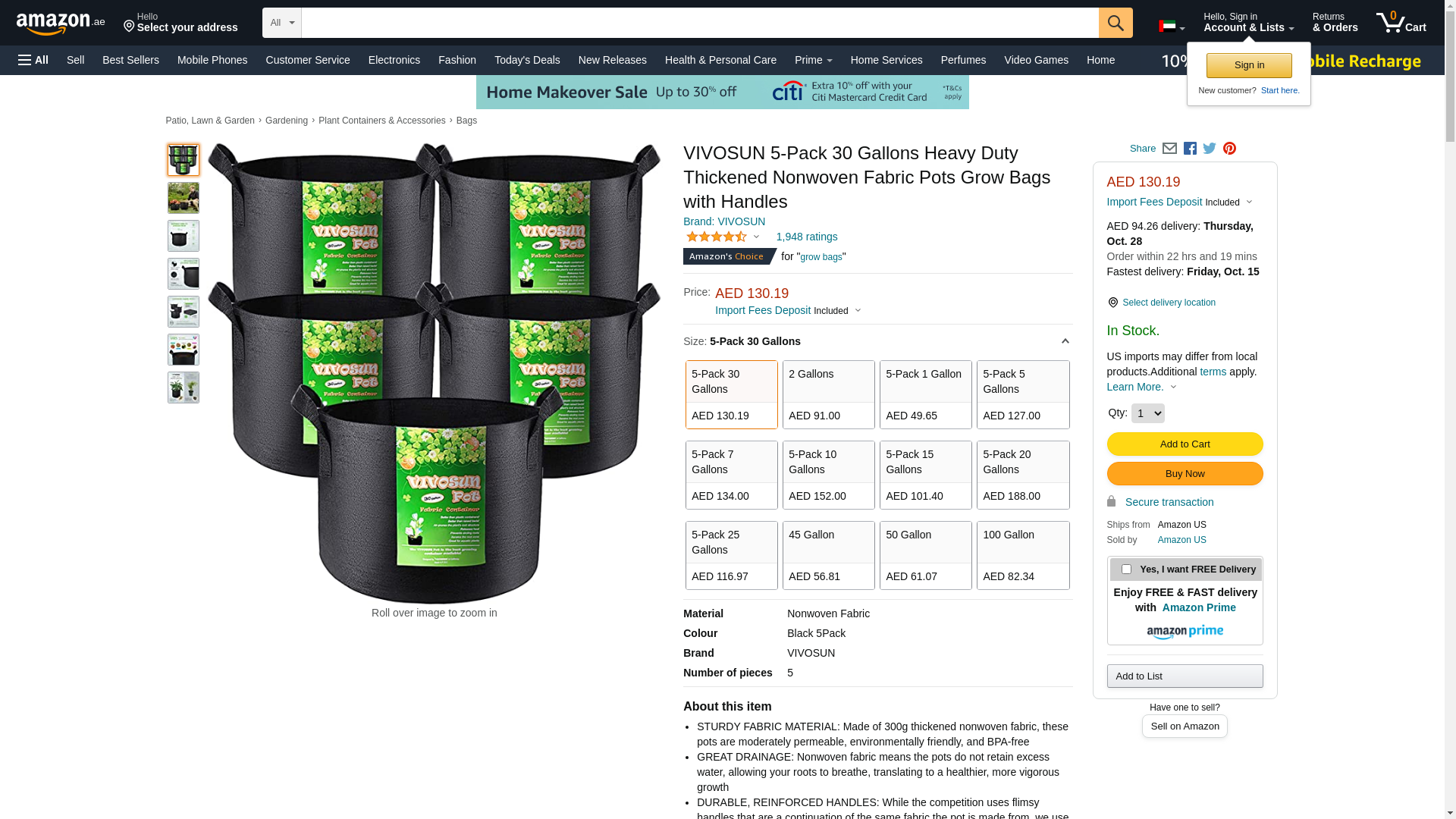Image resolution: width=1456 pixels, height=819 pixels.
Task: Open the All search category dropdown
Action: 282,23
